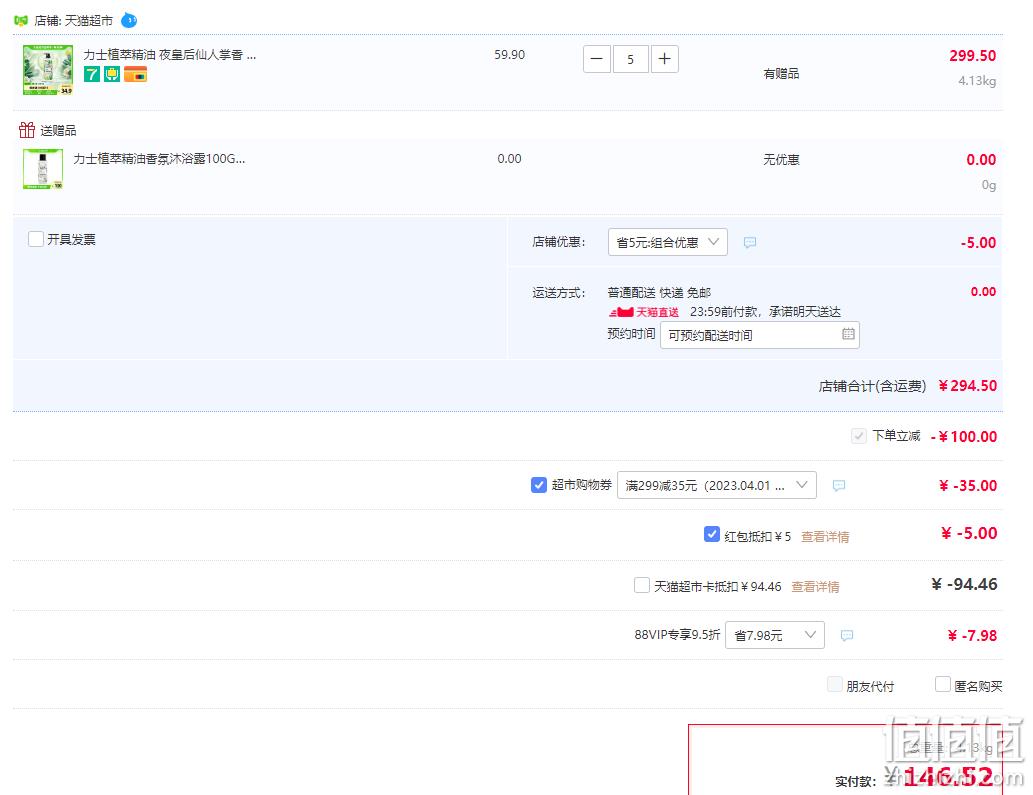Open the main product thumbnail image
This screenshot has width=1033, height=795.
pyautogui.click(x=48, y=70)
